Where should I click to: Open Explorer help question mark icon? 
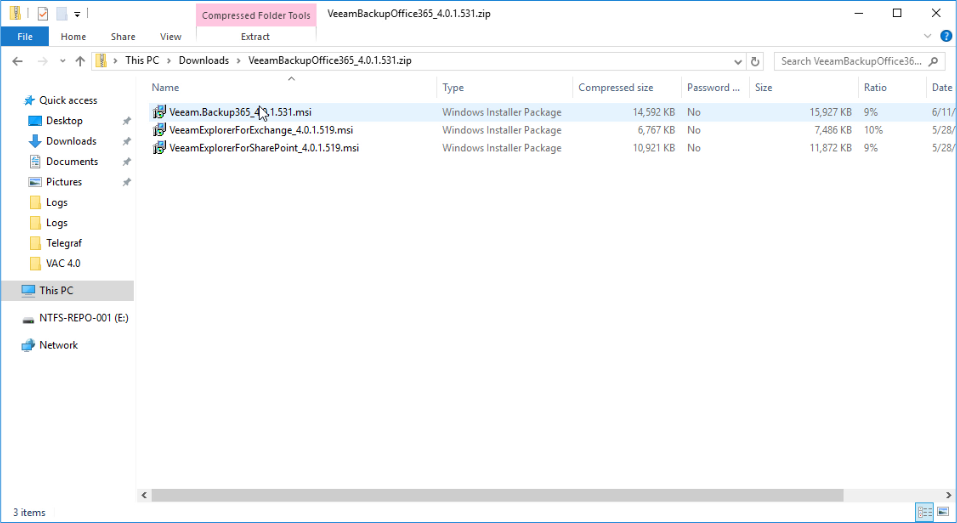click(x=945, y=36)
